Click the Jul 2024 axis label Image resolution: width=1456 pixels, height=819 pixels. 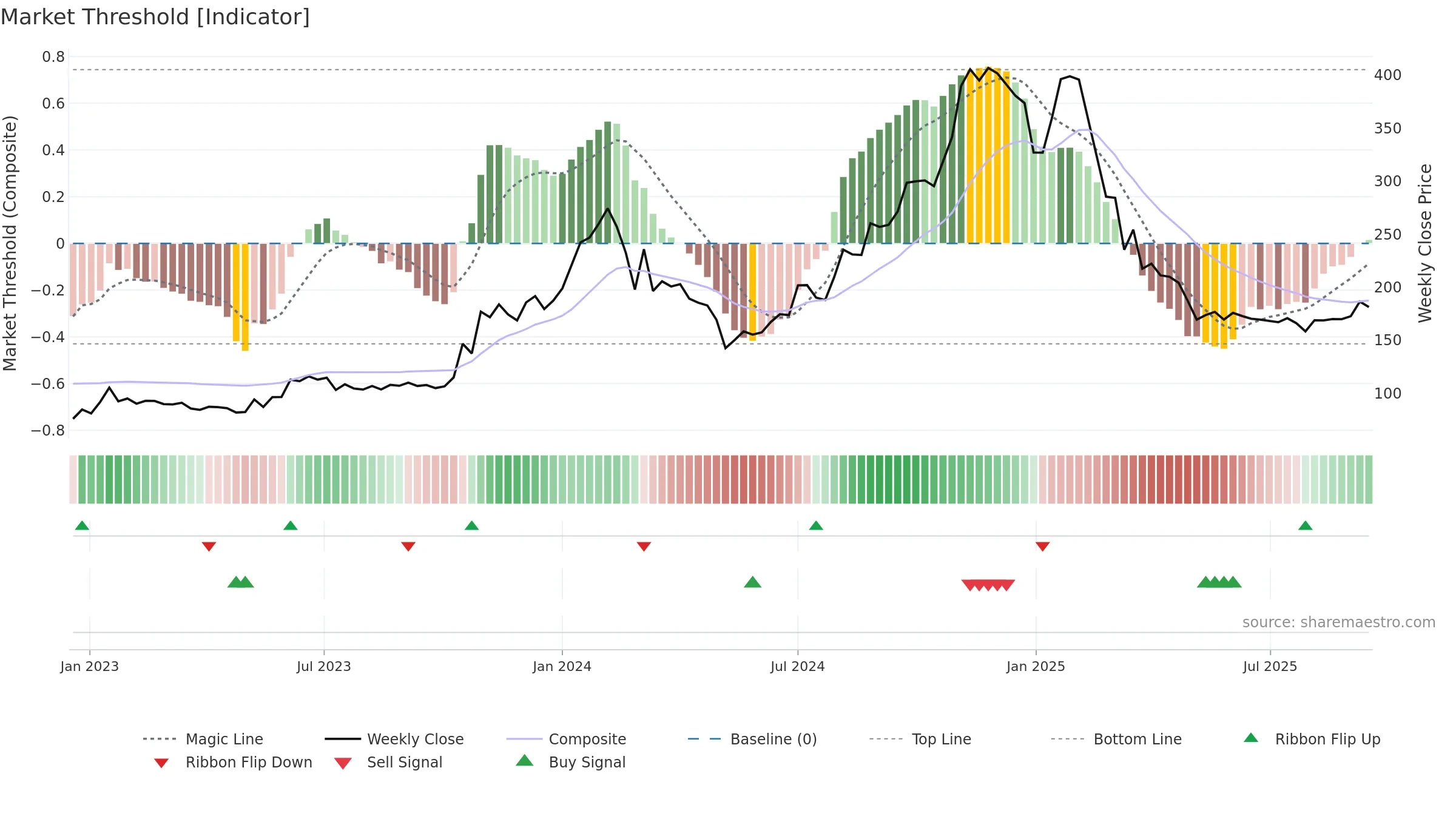click(x=797, y=666)
